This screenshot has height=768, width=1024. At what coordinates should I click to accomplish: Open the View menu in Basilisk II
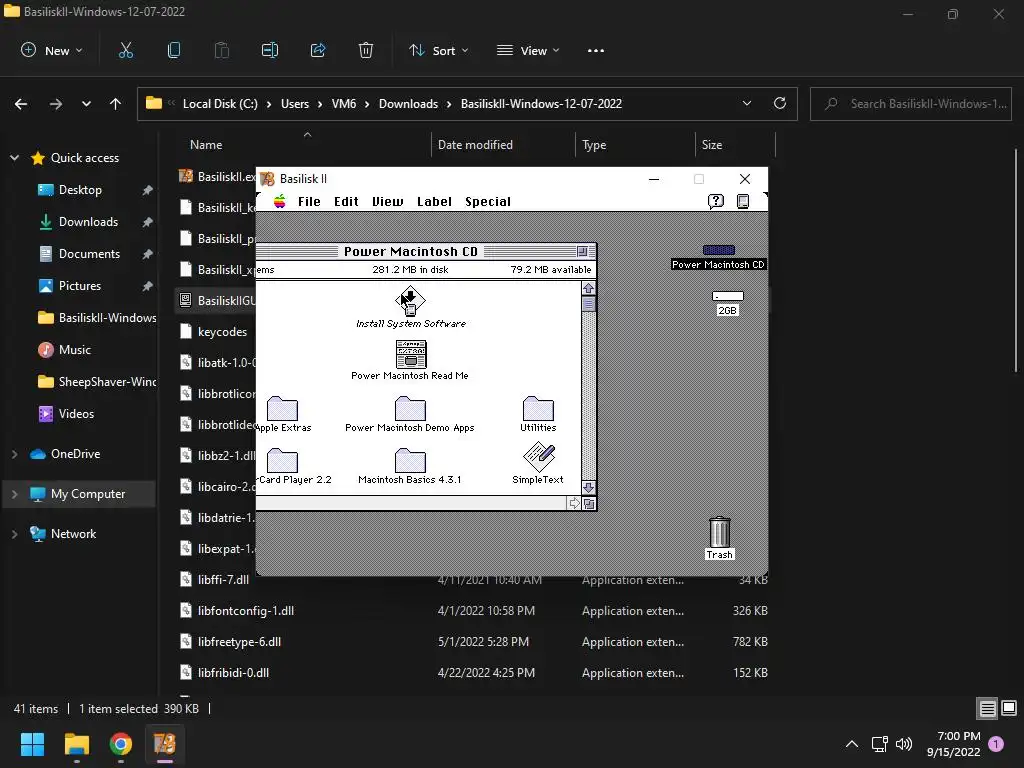[x=387, y=202]
